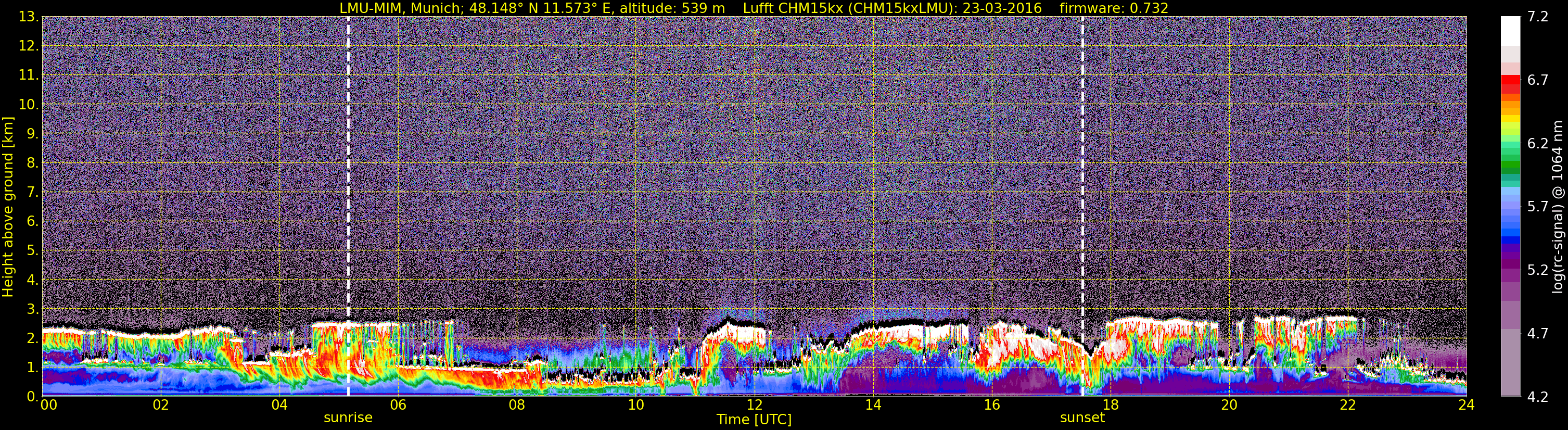The height and width of the screenshot is (430, 1568).
Task: Click the '4.7' colorbar value
Action: point(1538,333)
